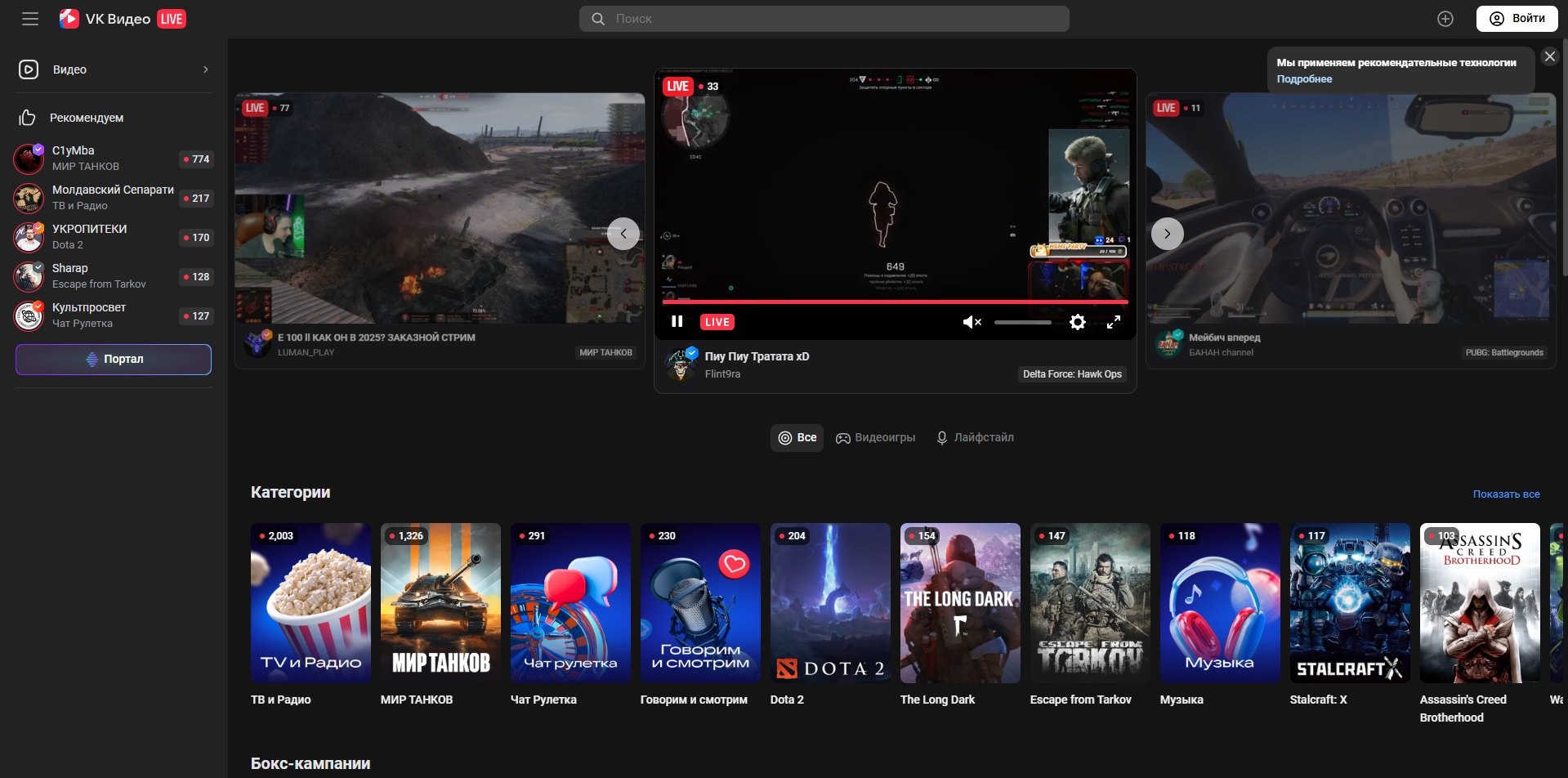Open C1yMba channel avatar
This screenshot has width=1568, height=778.
point(29,159)
